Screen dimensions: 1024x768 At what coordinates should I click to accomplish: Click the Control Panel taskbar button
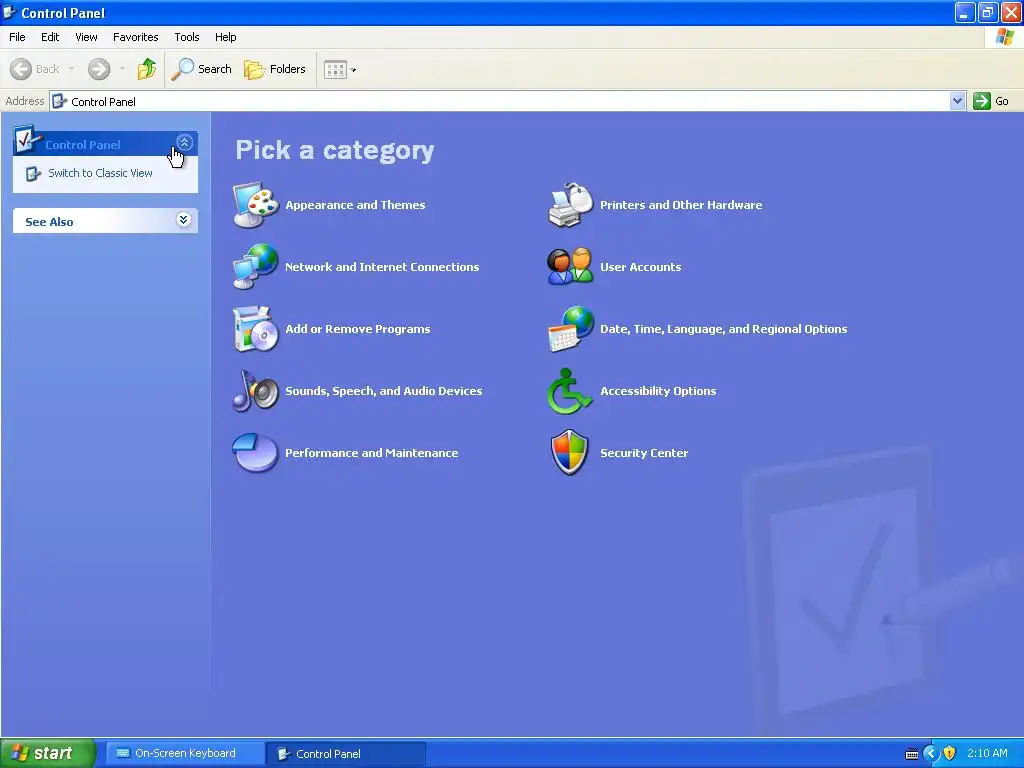pos(346,754)
